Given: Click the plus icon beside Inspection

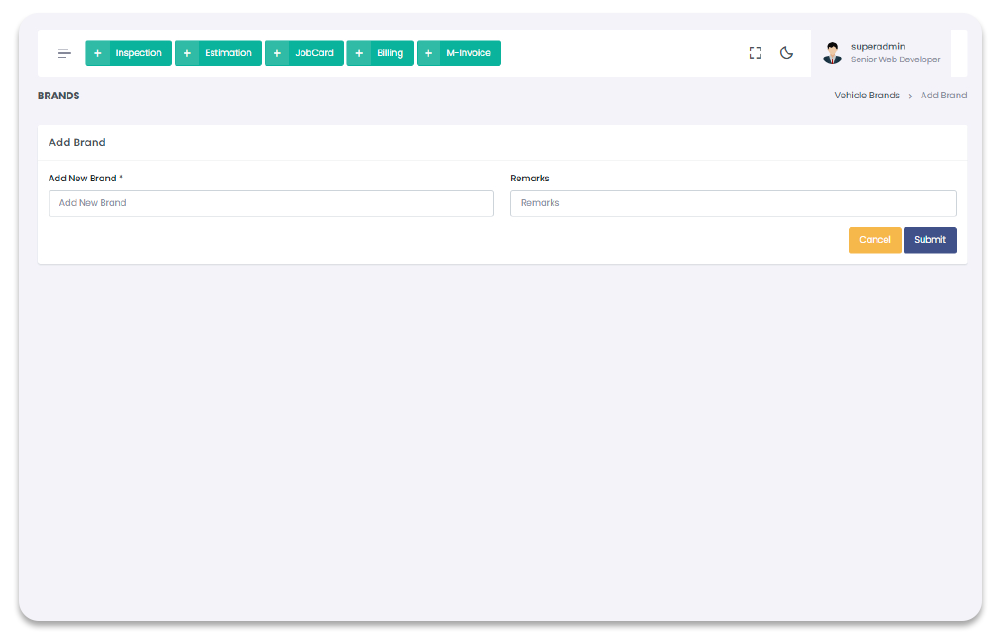Looking at the screenshot, I should tap(97, 54).
